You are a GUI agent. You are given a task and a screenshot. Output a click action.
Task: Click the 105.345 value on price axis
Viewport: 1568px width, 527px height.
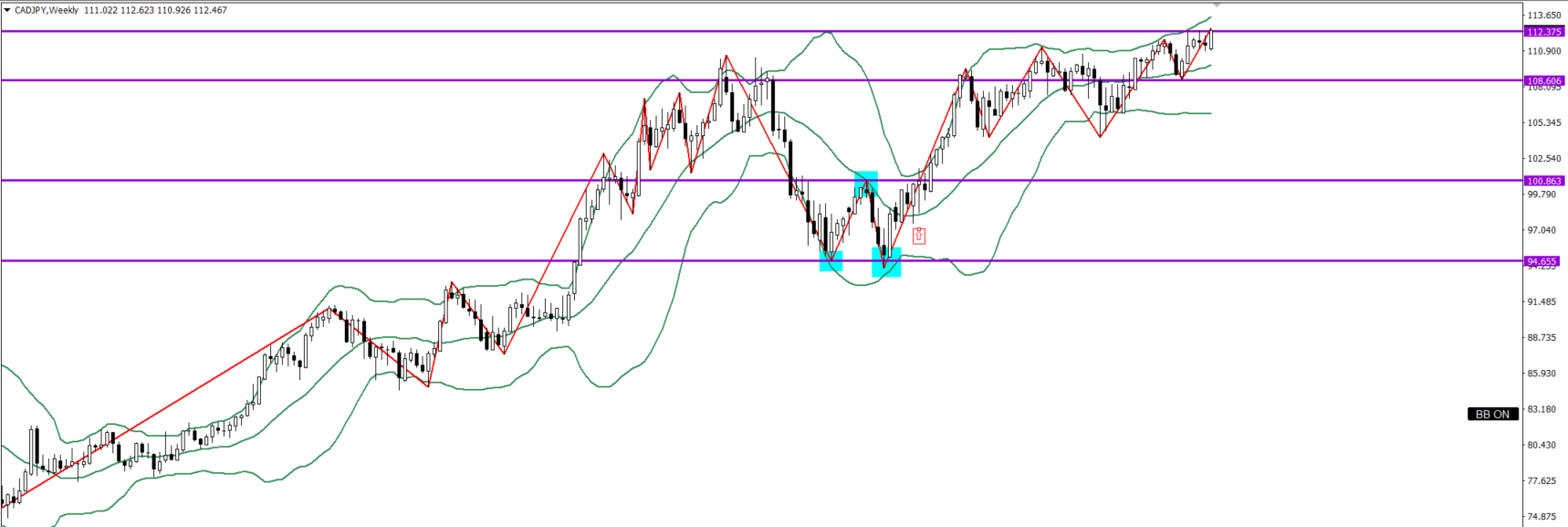(1543, 122)
